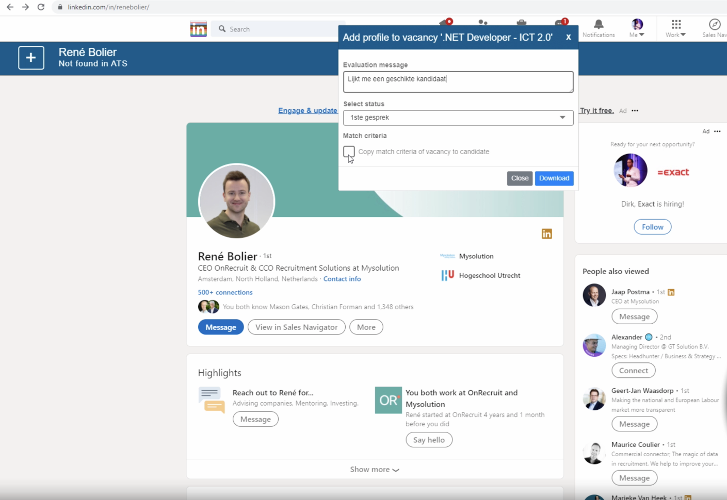Open the Select status dropdown
Screen dimensions: 727x500
click(x=458, y=118)
